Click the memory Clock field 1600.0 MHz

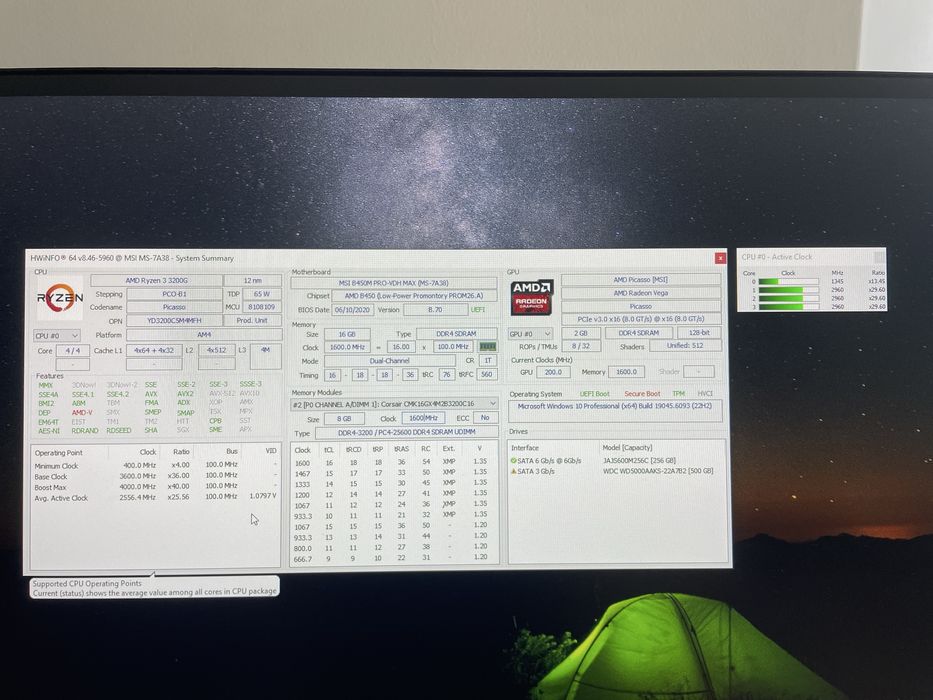(x=347, y=347)
